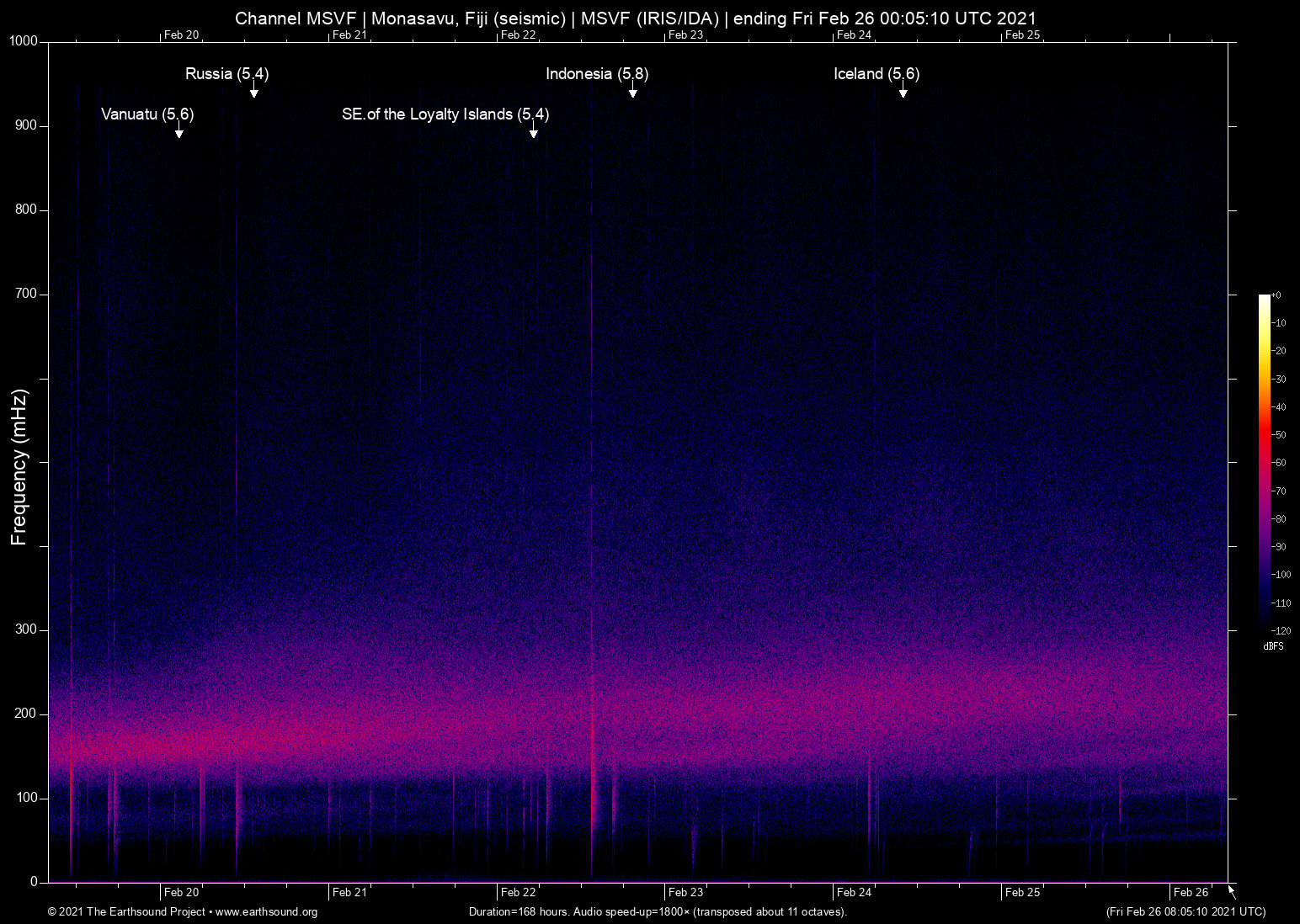1300x924 pixels.
Task: Click the arrow marker below Iceland (5.6)
Action: pyautogui.click(x=903, y=91)
